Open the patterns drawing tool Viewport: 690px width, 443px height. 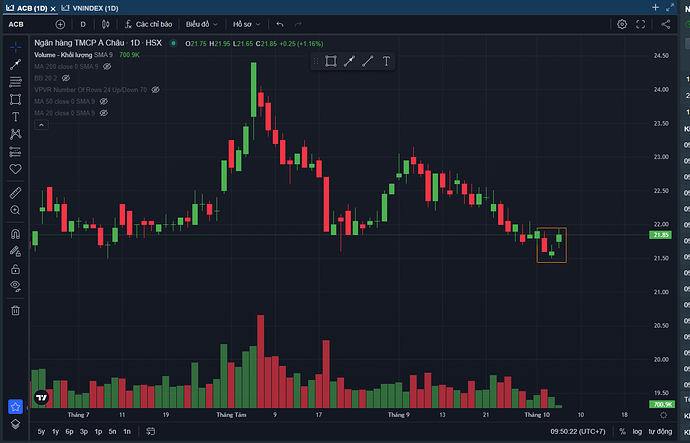[15, 134]
